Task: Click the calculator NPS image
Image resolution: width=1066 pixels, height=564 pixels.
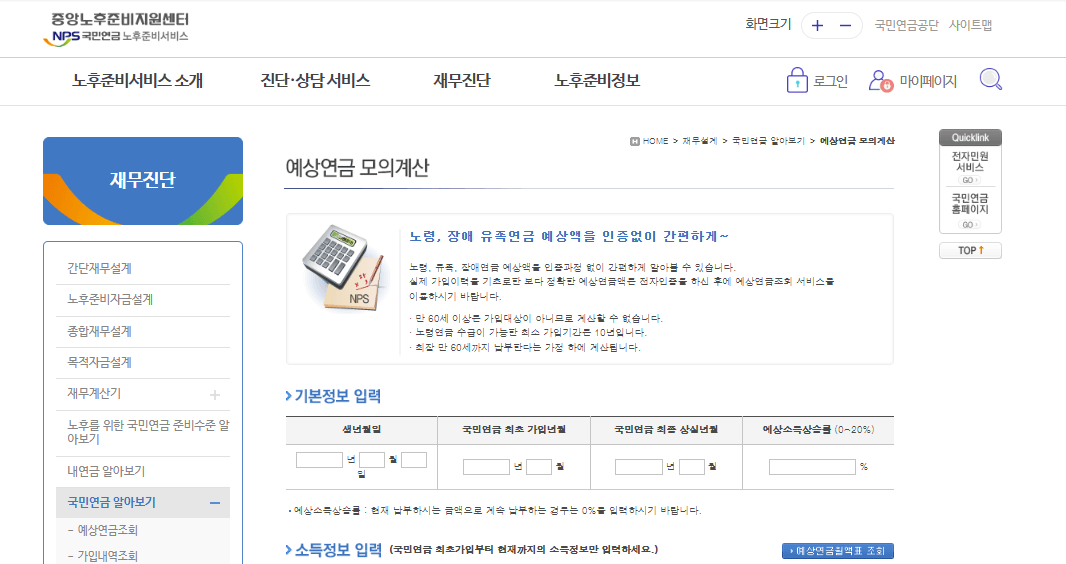Action: pos(343,267)
